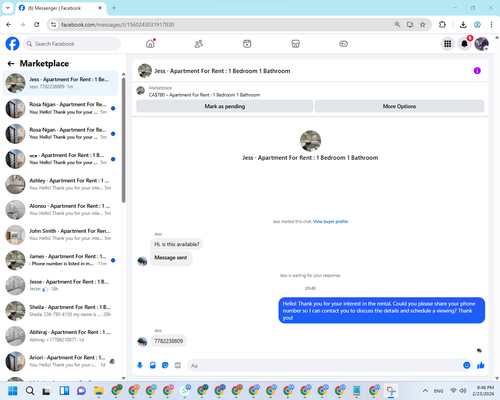
Task: Click the browser reload button
Action: click(x=37, y=25)
